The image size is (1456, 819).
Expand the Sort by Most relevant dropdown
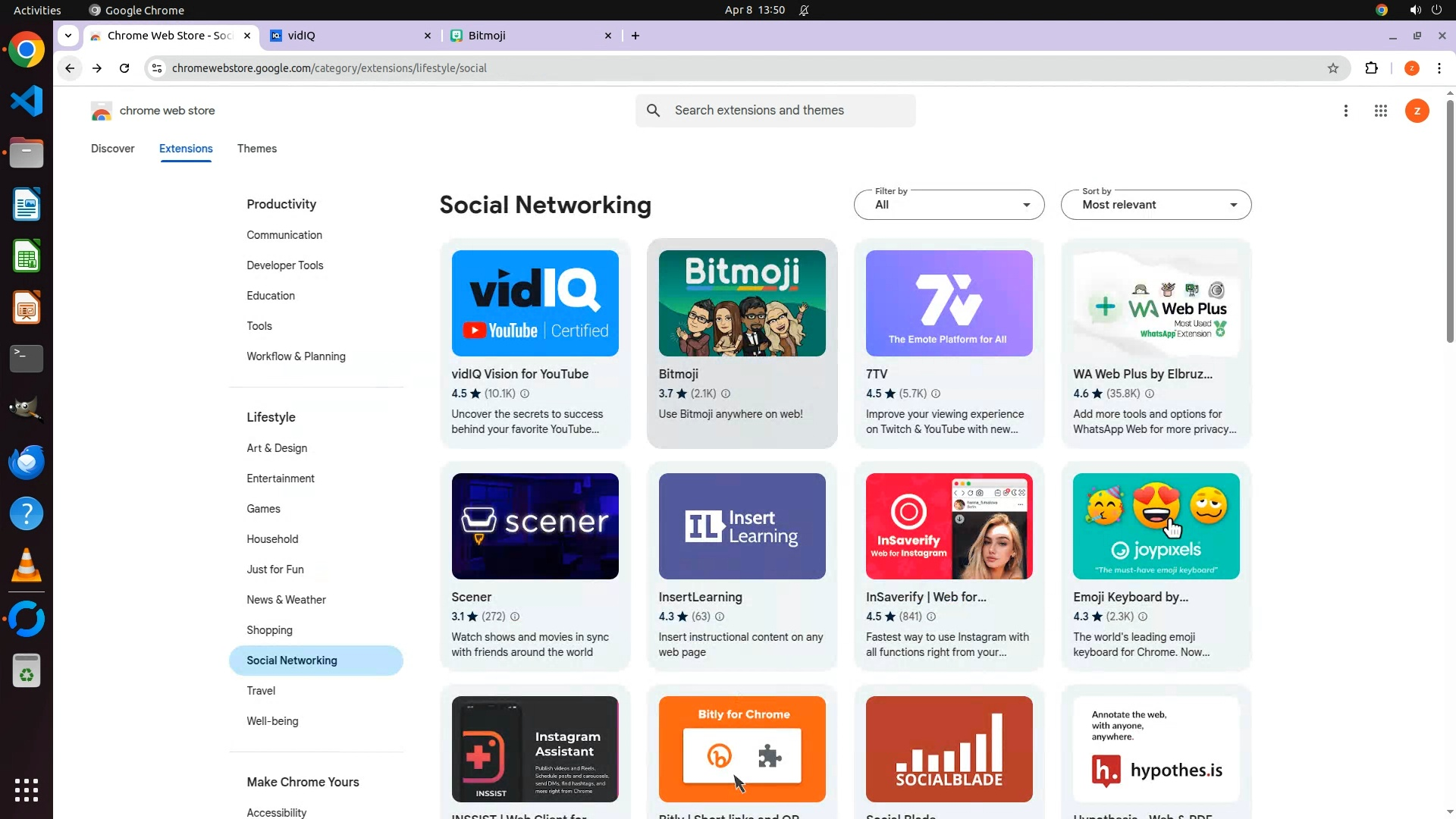click(1156, 205)
